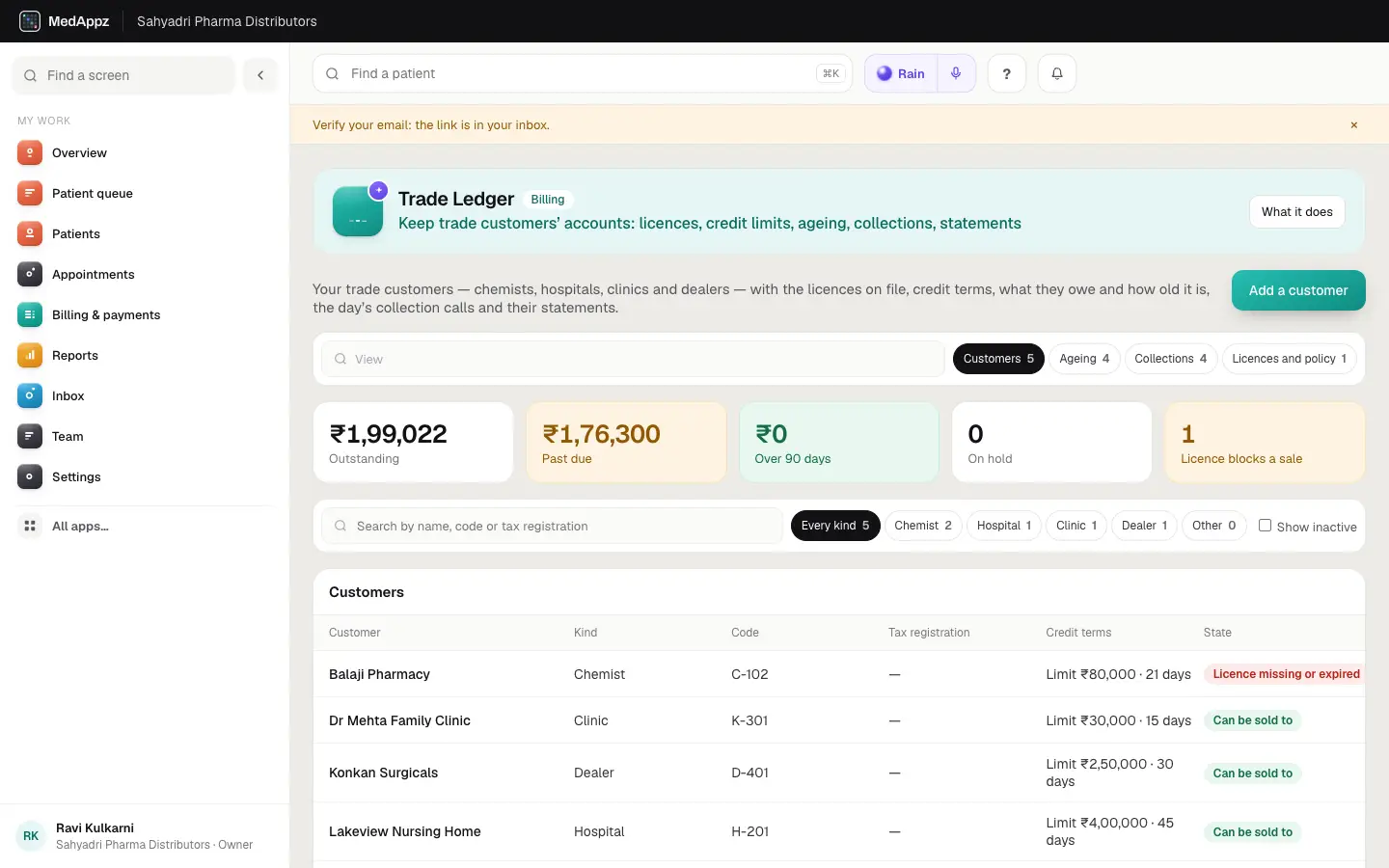Tick the Show inactive checkbox
Image resolution: width=1389 pixels, height=868 pixels.
click(1265, 526)
